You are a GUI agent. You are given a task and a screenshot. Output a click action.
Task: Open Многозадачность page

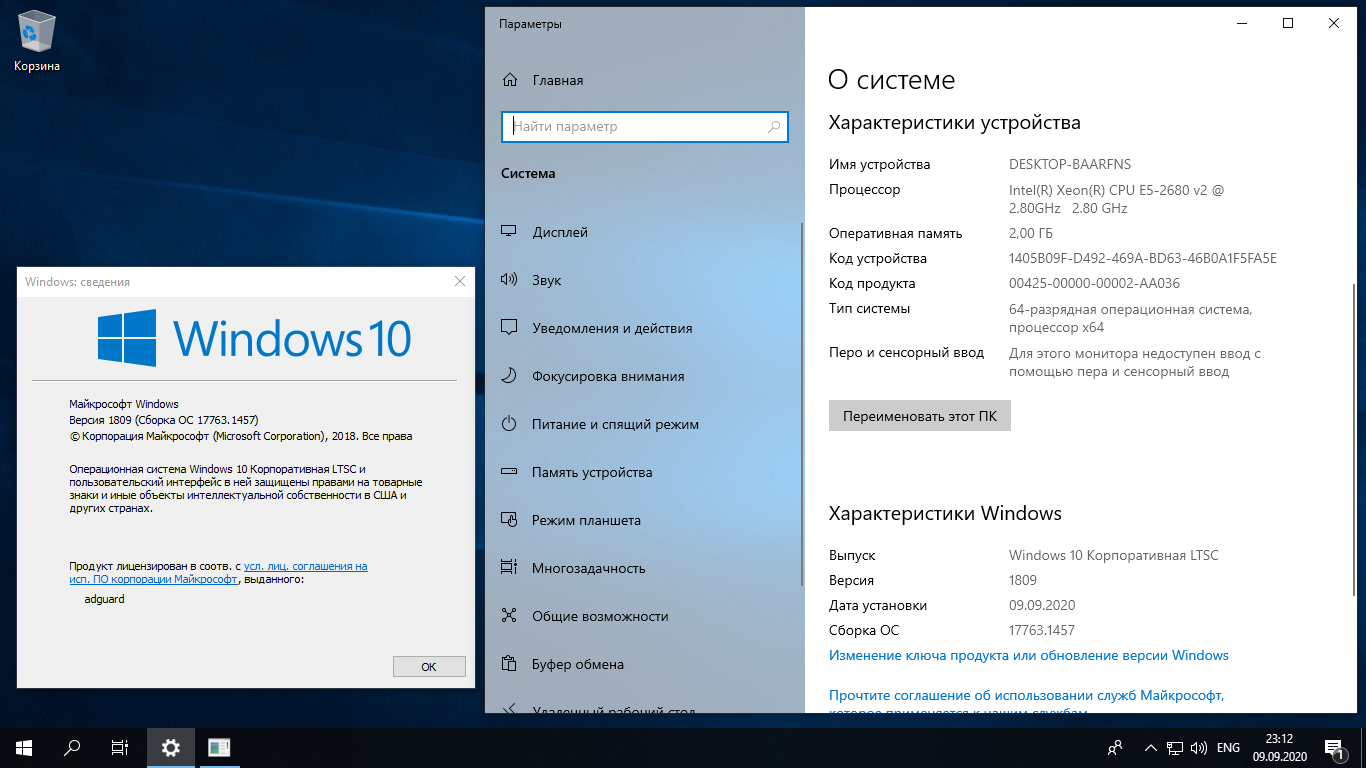tap(644, 568)
